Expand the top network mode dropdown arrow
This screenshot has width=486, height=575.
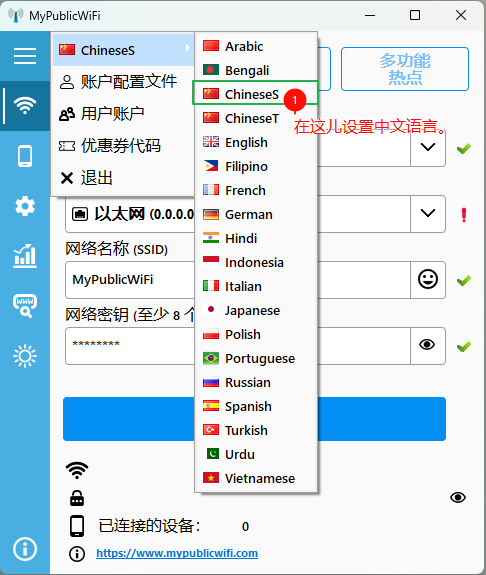tap(428, 147)
